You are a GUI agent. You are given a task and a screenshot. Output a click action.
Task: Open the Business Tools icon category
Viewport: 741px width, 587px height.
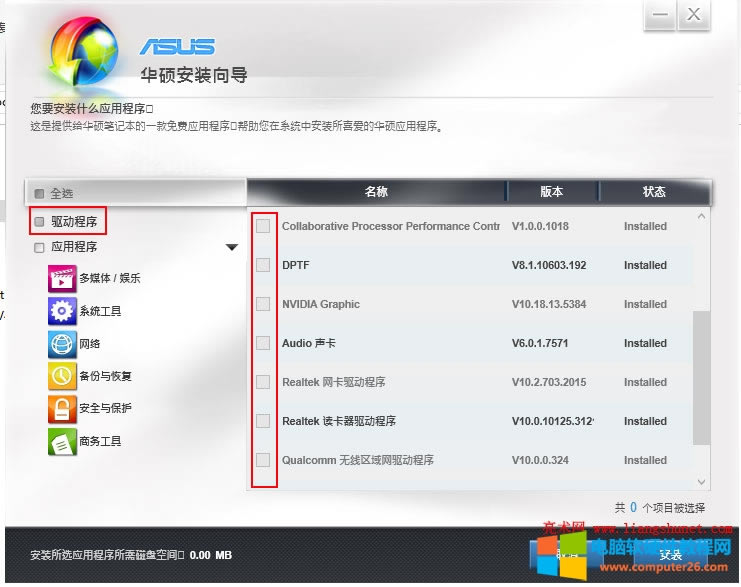pos(62,441)
